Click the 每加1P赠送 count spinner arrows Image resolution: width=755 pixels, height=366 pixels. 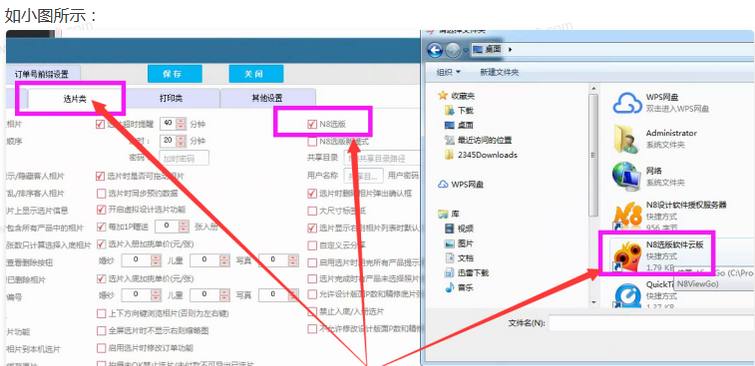(184, 226)
